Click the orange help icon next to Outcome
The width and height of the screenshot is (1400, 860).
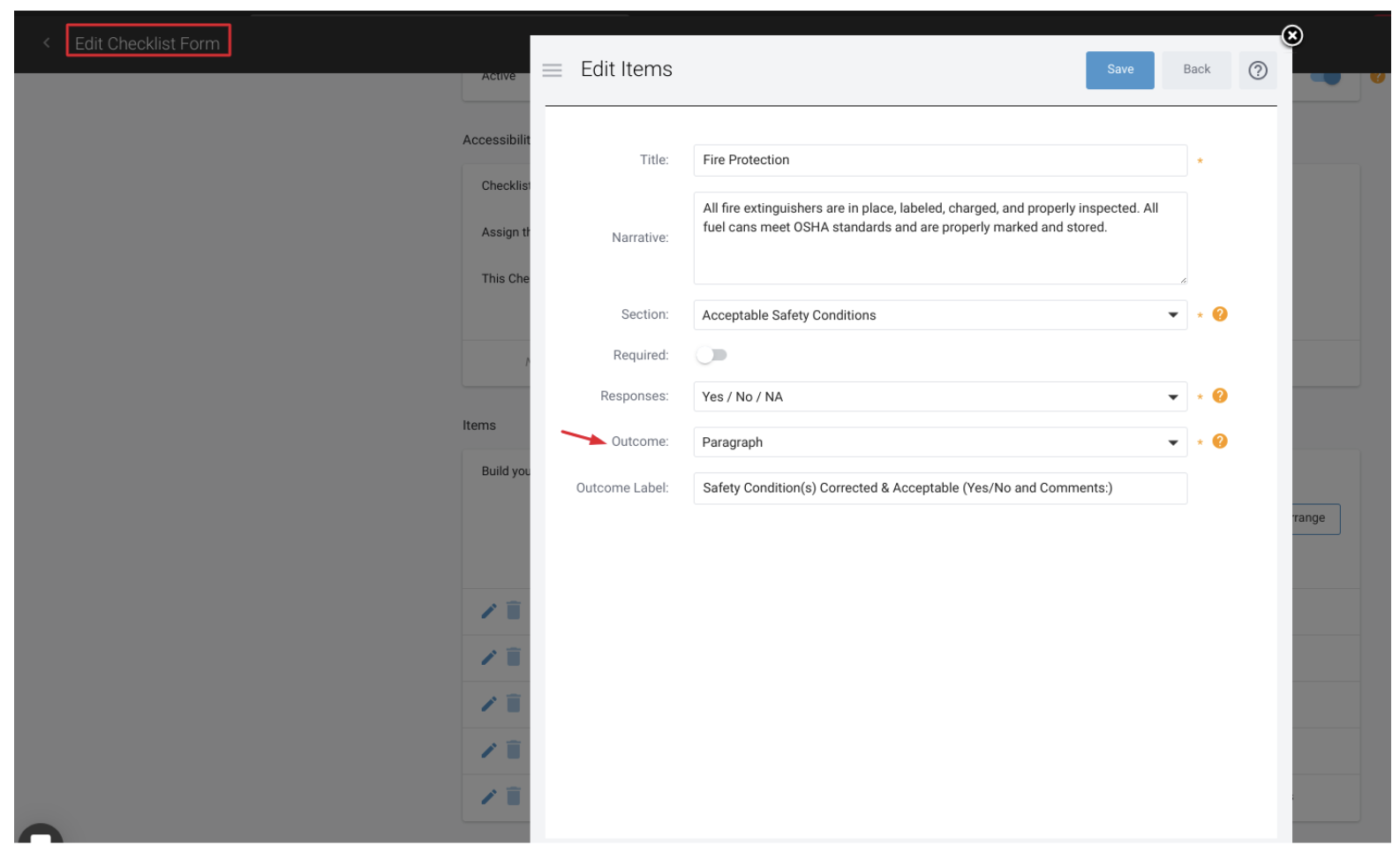(x=1220, y=441)
